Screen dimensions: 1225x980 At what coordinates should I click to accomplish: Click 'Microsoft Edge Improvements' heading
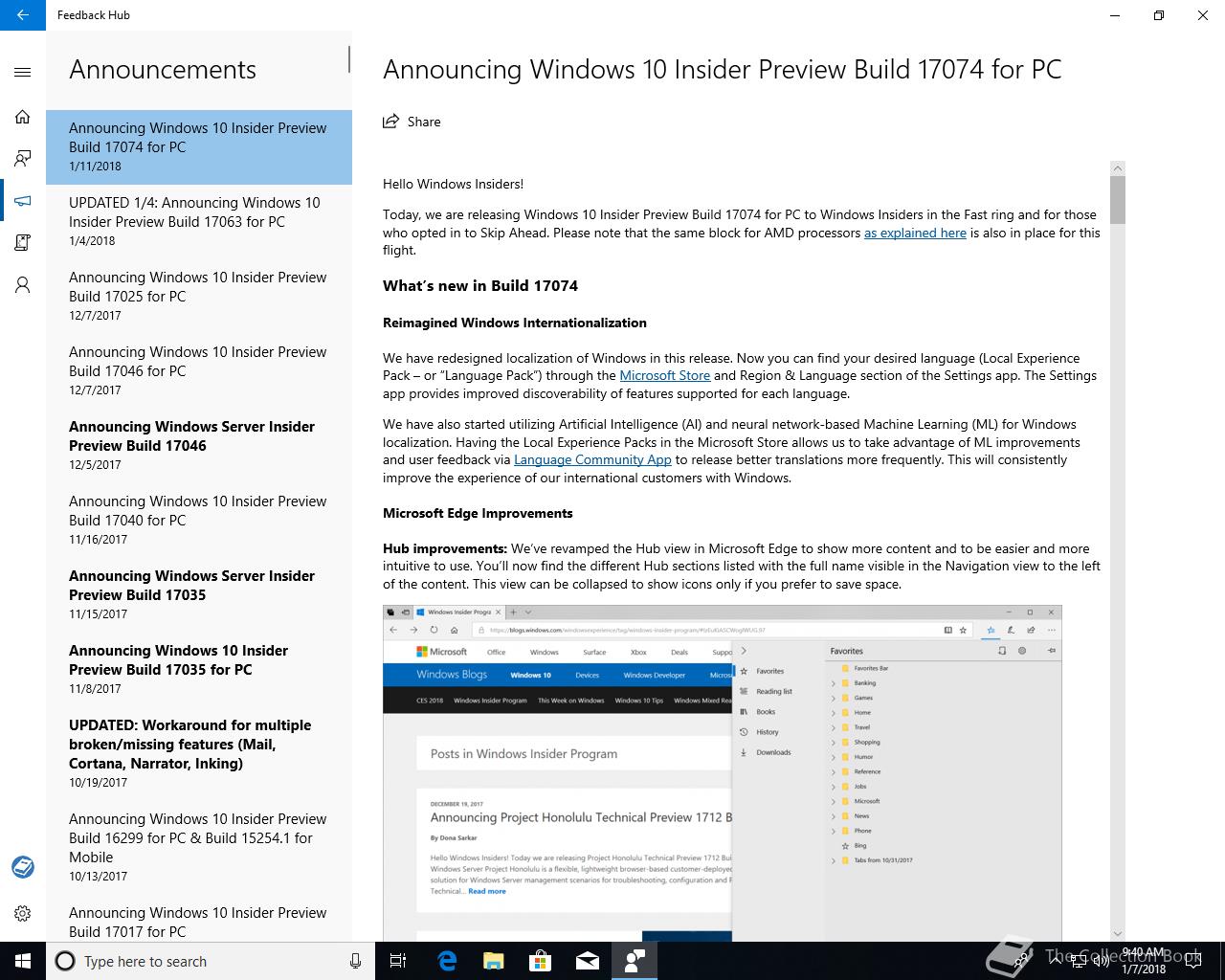click(478, 513)
